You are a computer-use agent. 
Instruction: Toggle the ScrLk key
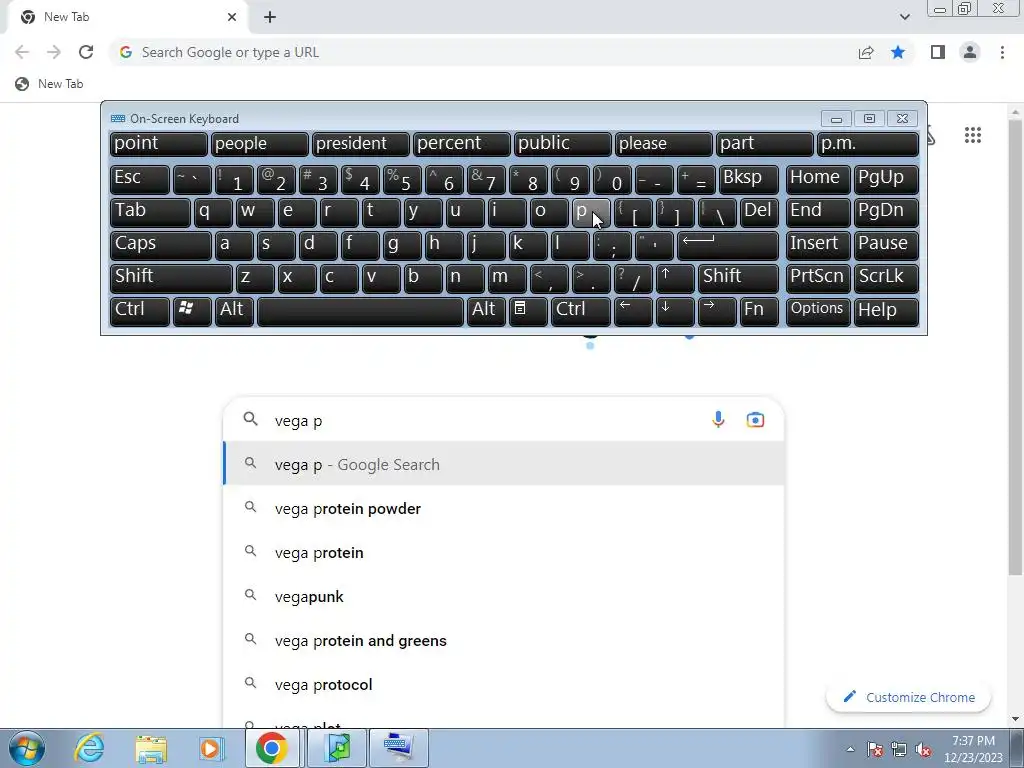[x=886, y=278]
